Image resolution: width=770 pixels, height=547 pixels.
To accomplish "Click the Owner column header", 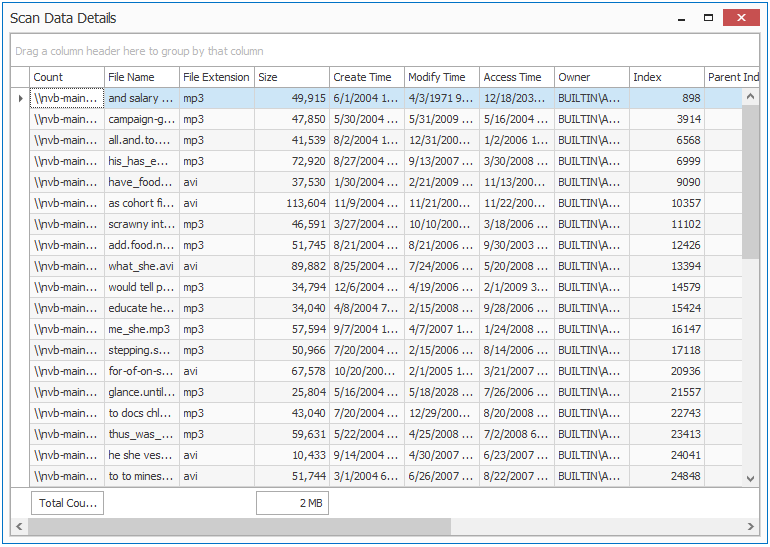I will coord(592,77).
